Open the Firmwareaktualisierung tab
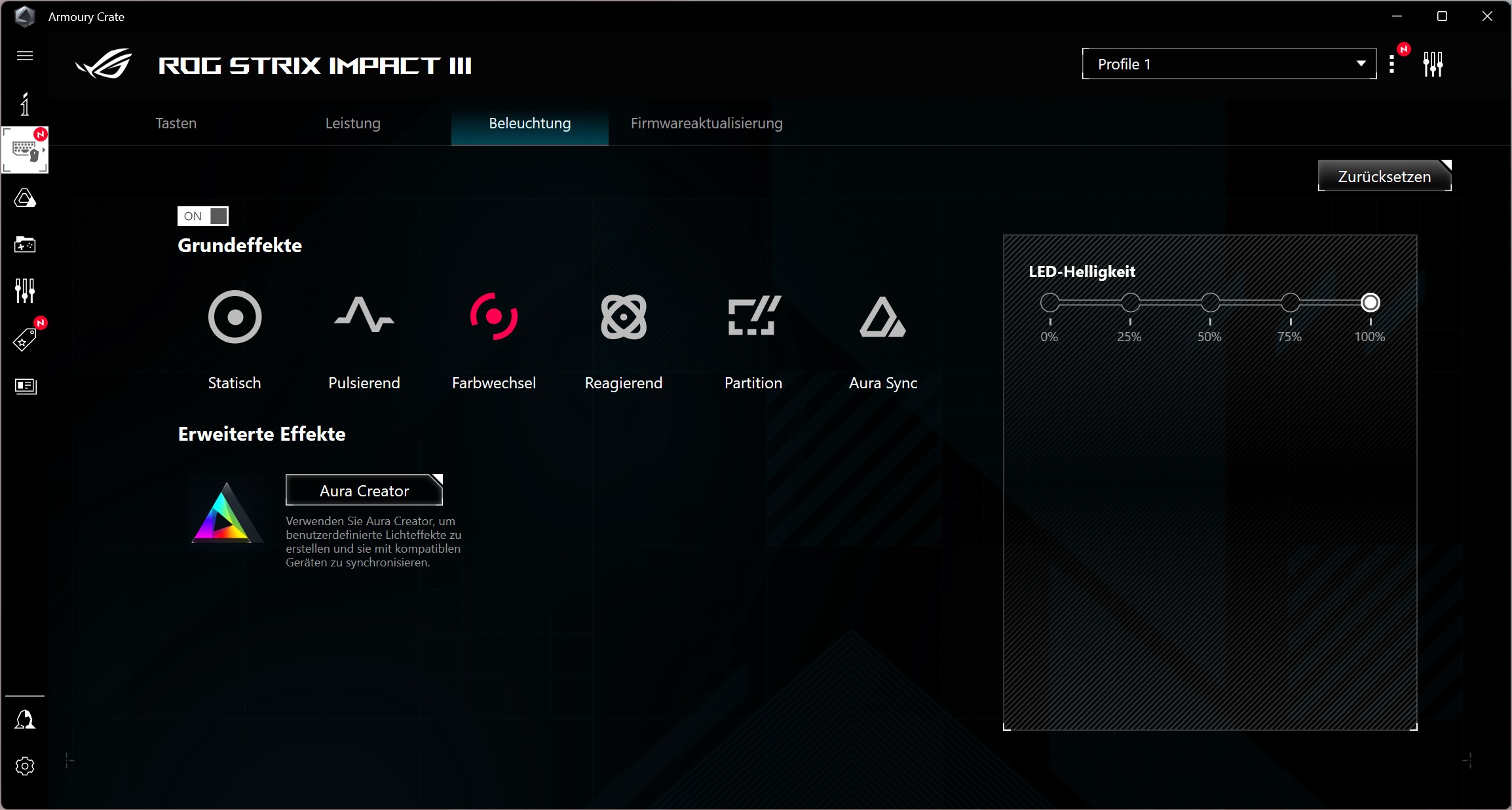This screenshot has height=810, width=1512. (x=706, y=123)
